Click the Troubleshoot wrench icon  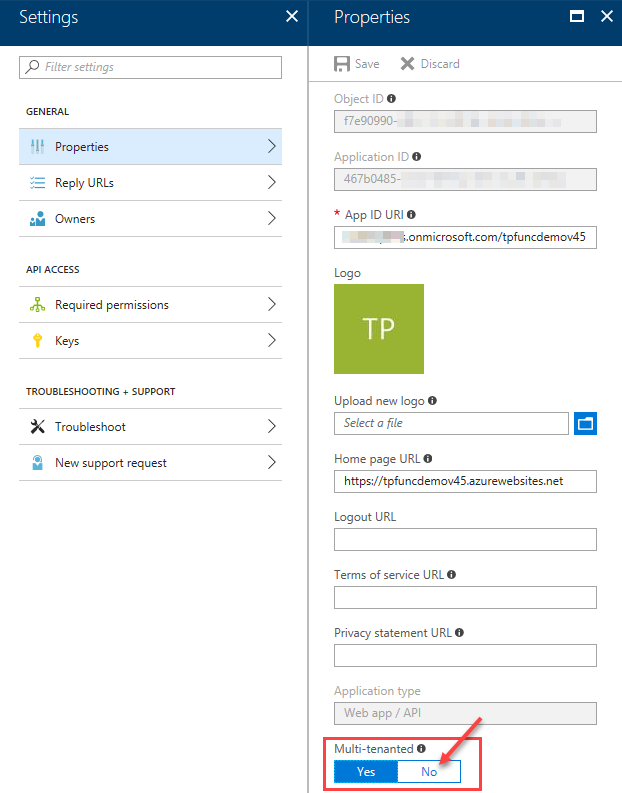pyautogui.click(x=38, y=427)
